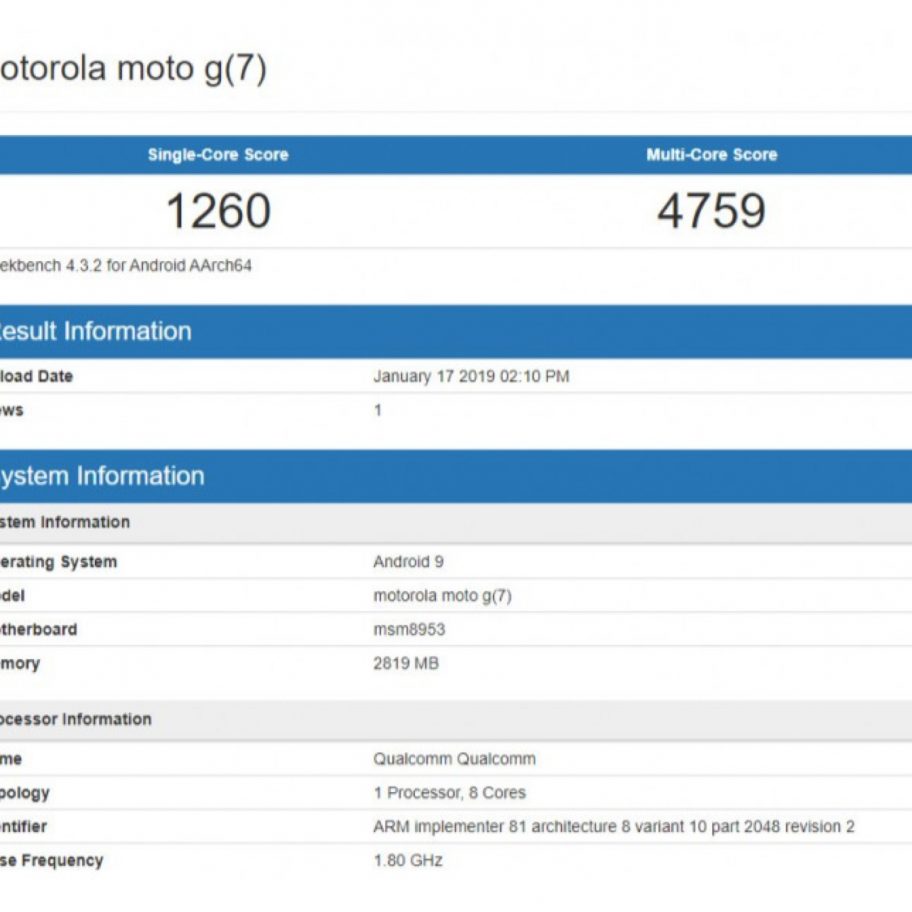Click the model value motorola moto g(7)
The width and height of the screenshot is (912, 912).
442,596
